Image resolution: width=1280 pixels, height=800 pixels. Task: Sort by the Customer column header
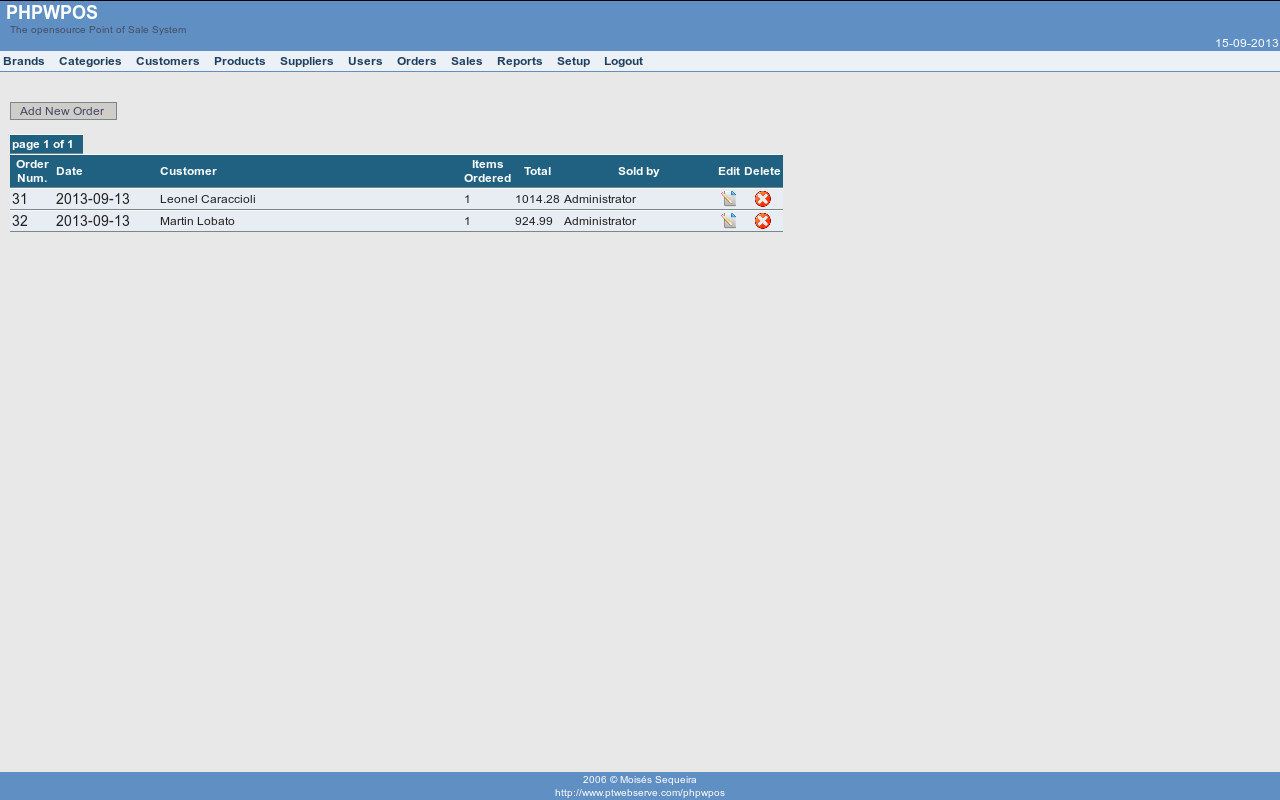click(x=188, y=170)
